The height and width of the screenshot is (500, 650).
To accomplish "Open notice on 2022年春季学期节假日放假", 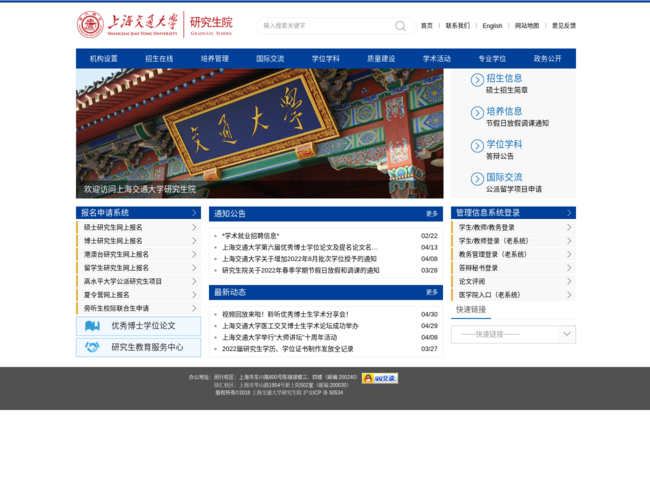I will click(x=301, y=270).
